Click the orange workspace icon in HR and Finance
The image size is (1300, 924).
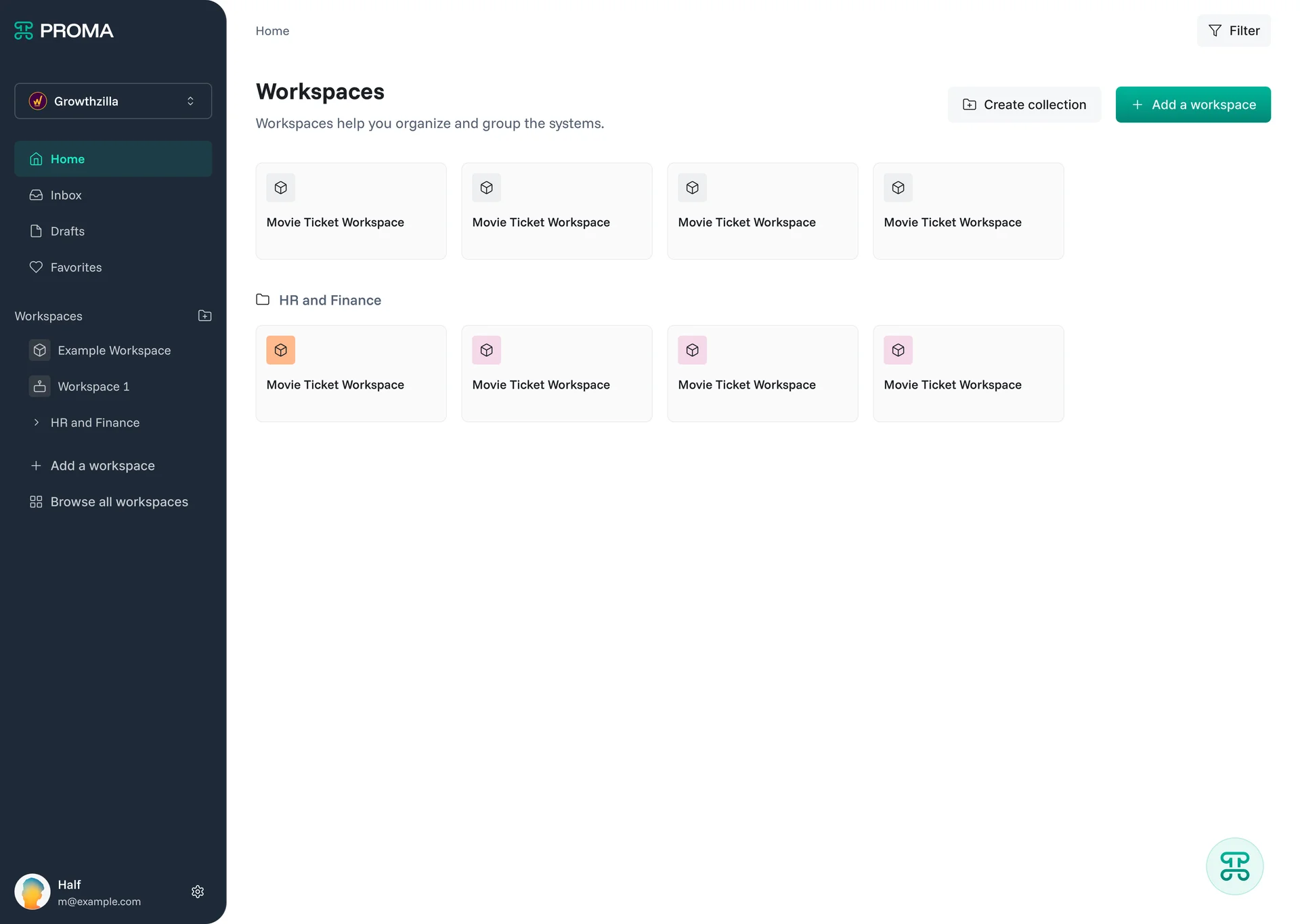[281, 350]
